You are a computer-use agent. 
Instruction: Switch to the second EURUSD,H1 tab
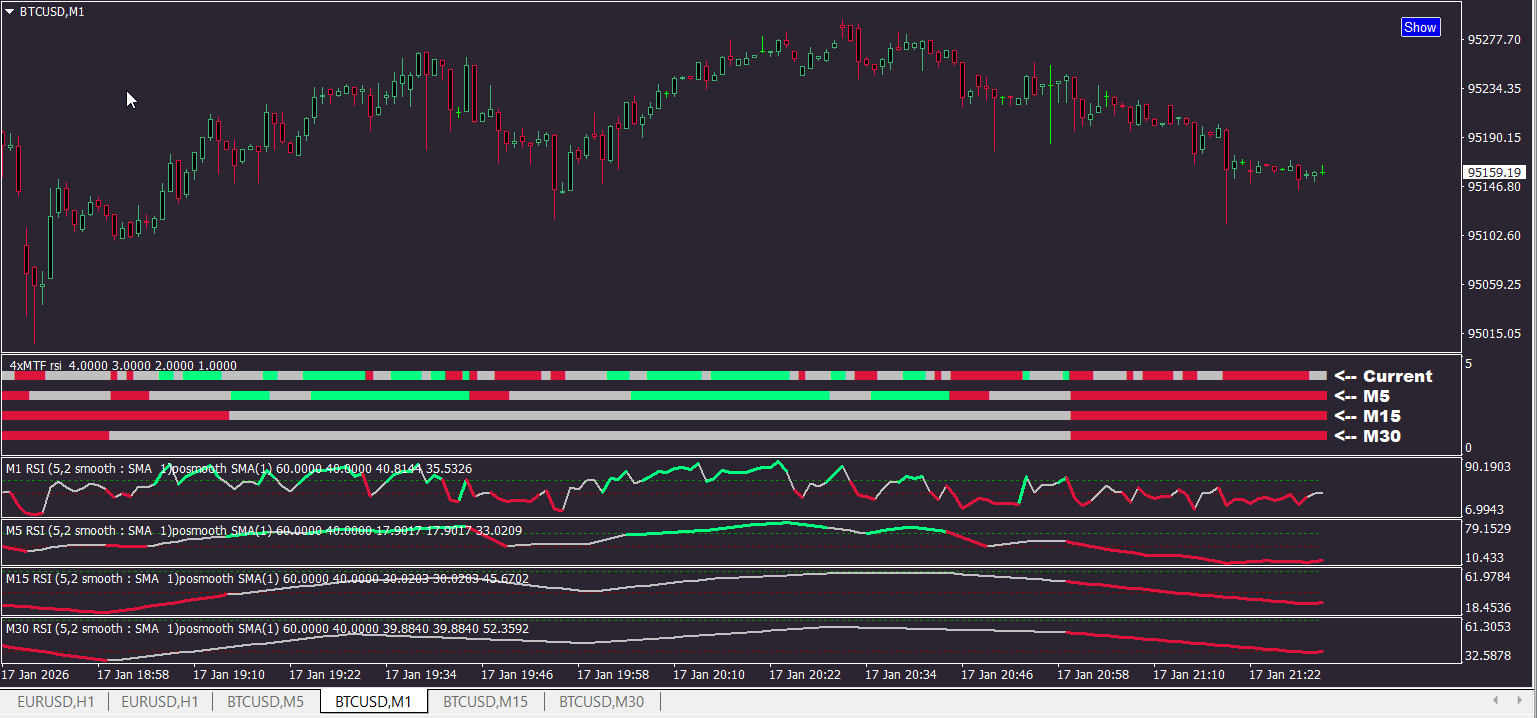point(160,702)
